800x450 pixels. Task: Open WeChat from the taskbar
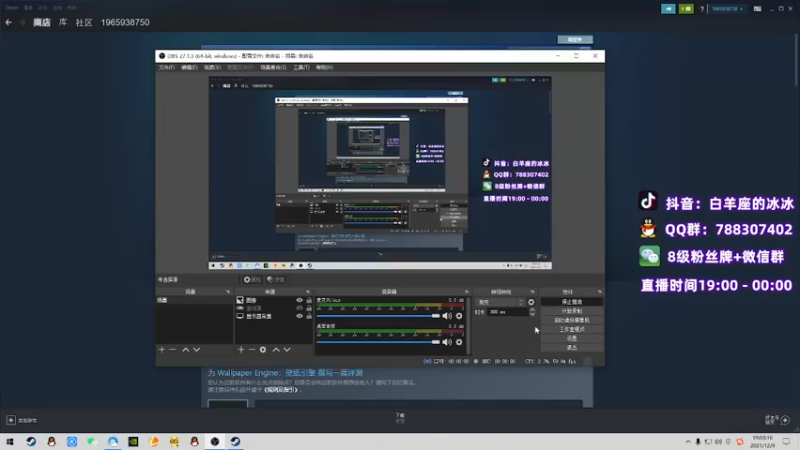(x=92, y=441)
